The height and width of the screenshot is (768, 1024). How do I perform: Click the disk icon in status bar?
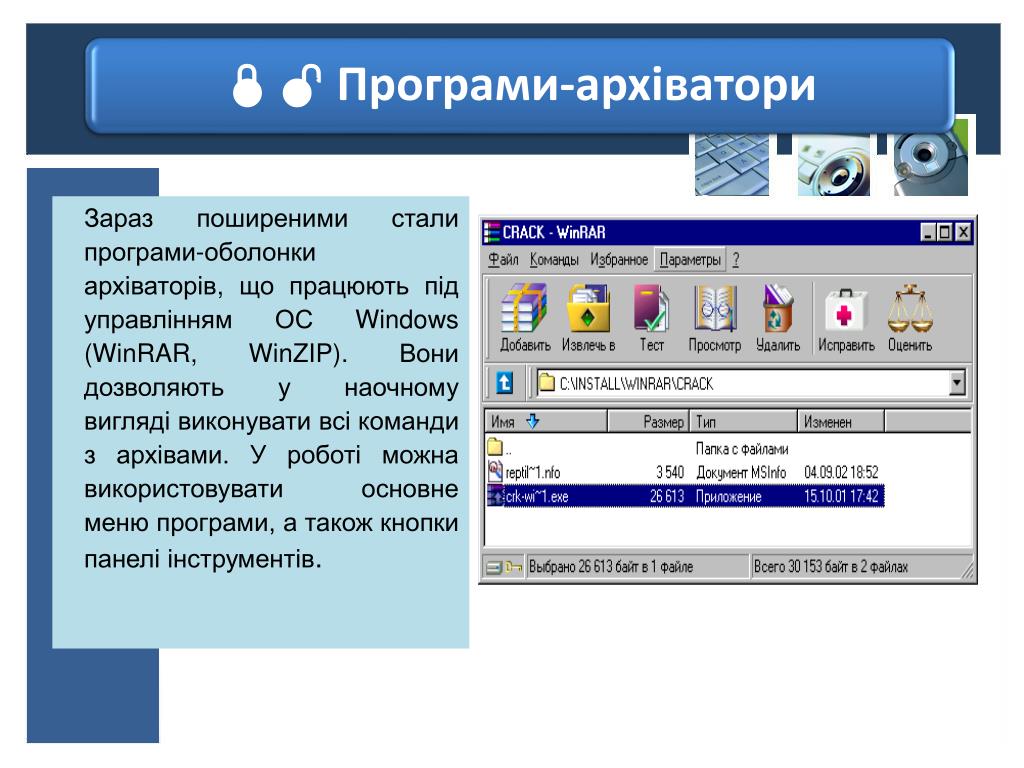pos(494,567)
